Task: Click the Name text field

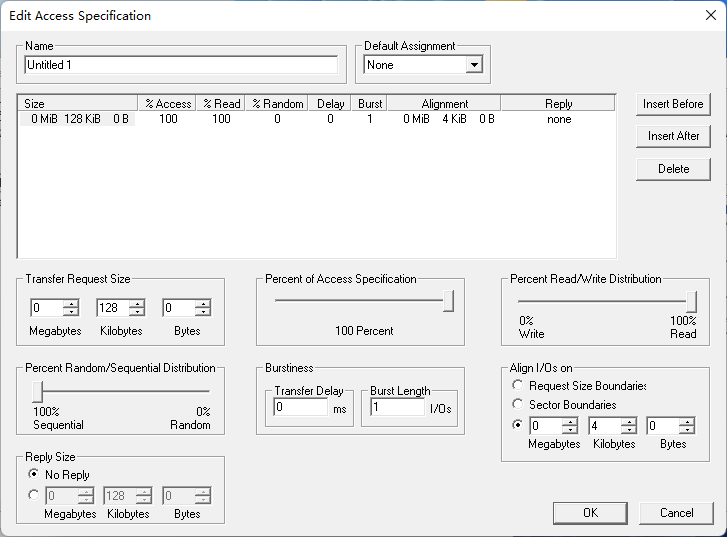Action: (x=180, y=65)
